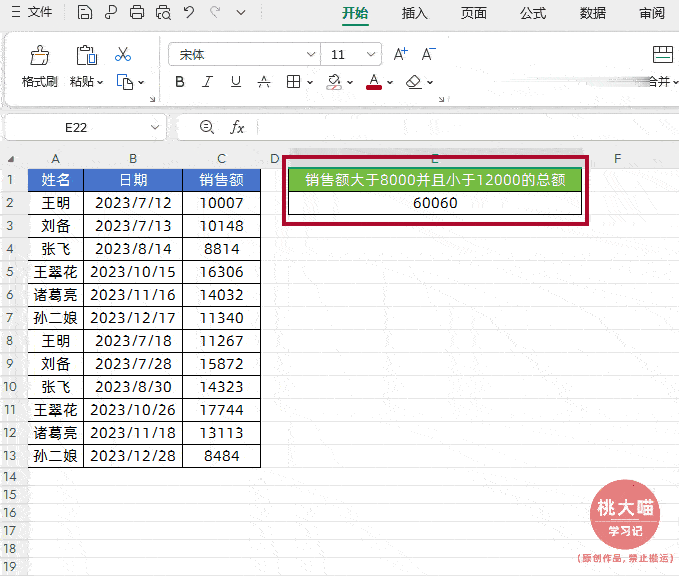Select the cell with 10007
The image size is (679, 576).
(221, 203)
